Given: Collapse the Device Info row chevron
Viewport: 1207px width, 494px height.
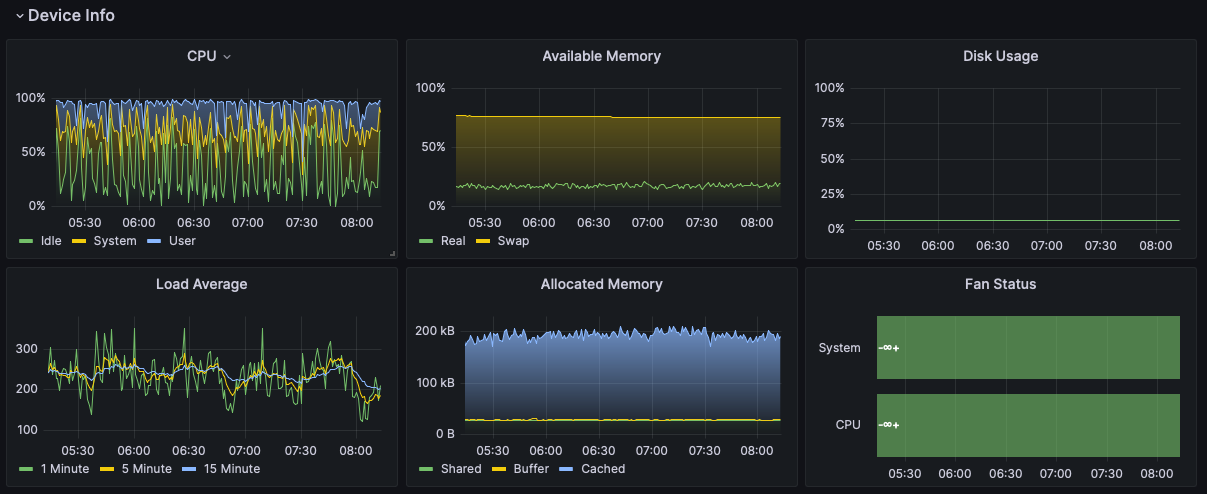Looking at the screenshot, I should [x=19, y=16].
